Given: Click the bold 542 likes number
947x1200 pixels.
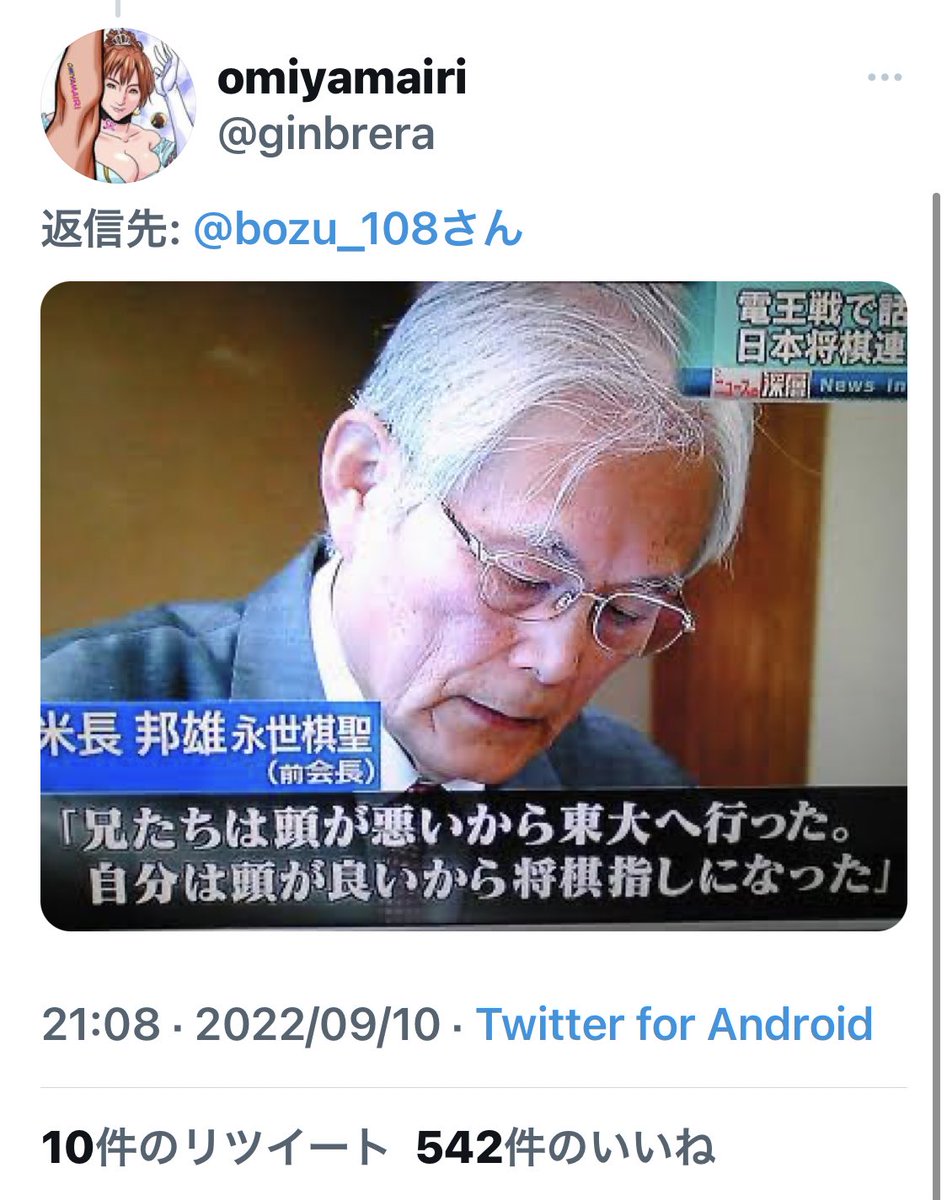Looking at the screenshot, I should click(x=459, y=1148).
